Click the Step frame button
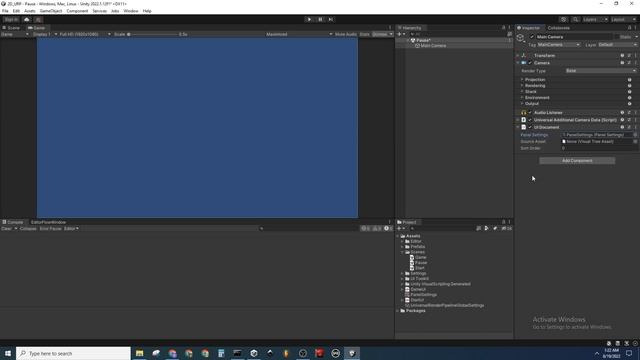 [331, 19]
